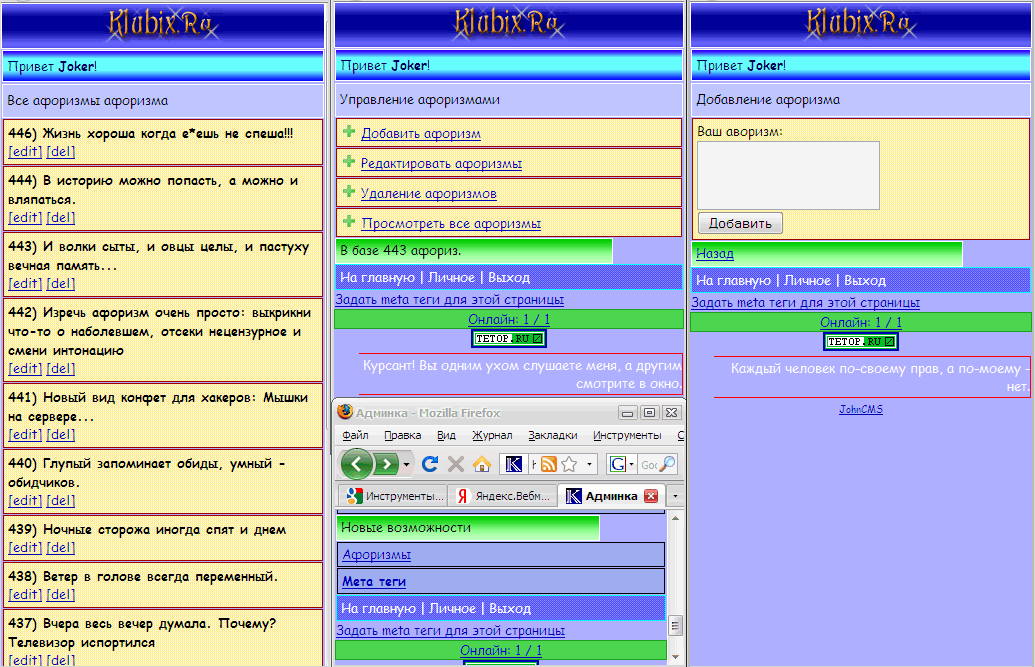Click inside the Ваш аворизм text area
The image size is (1035, 667).
coord(788,175)
